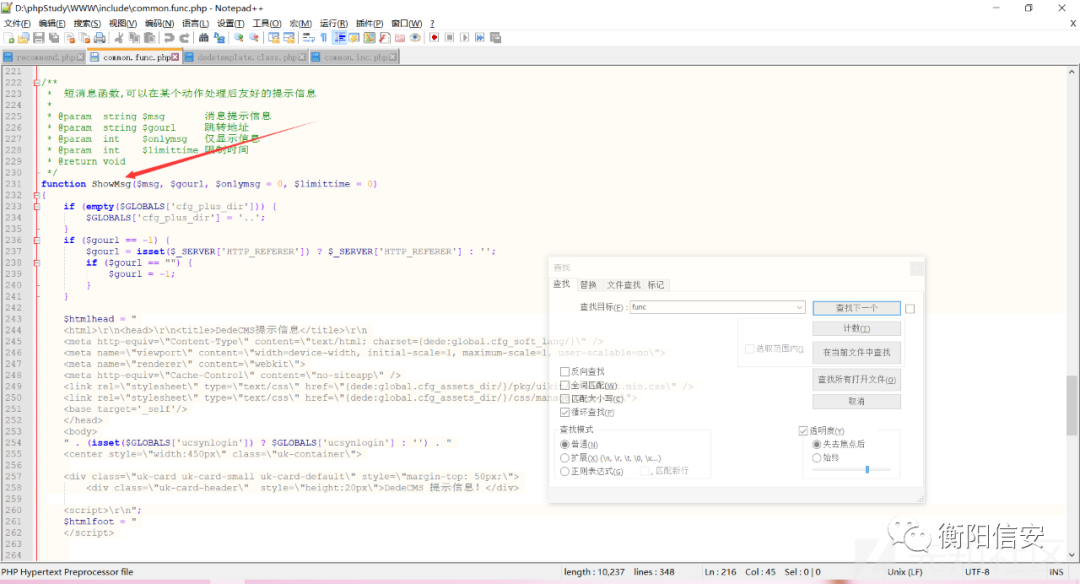Image resolution: width=1080 pixels, height=584 pixels.
Task: Click the New file toolbar icon
Action: coord(9,38)
